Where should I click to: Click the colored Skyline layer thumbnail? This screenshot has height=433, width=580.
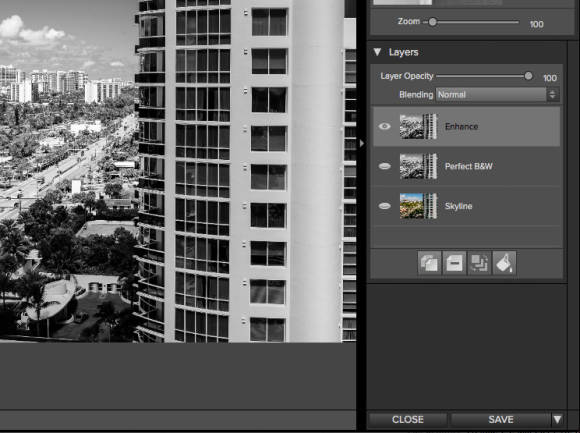pyautogui.click(x=418, y=206)
